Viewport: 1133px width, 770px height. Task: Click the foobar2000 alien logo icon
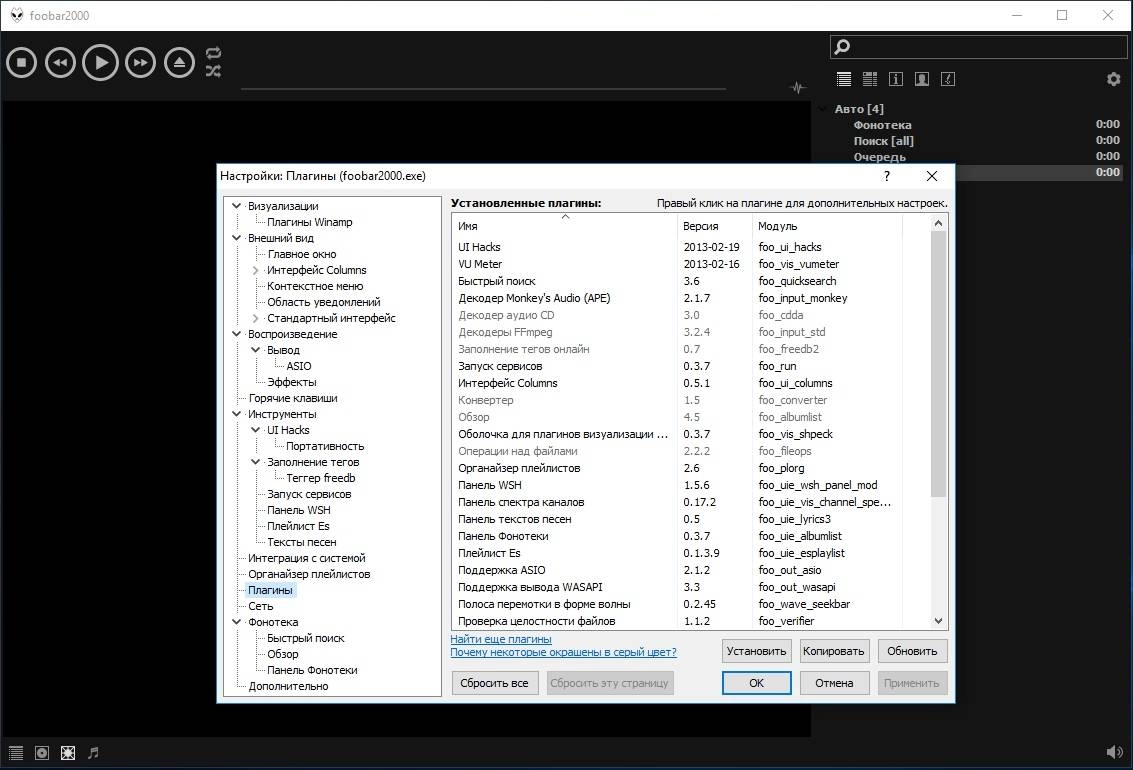point(17,15)
